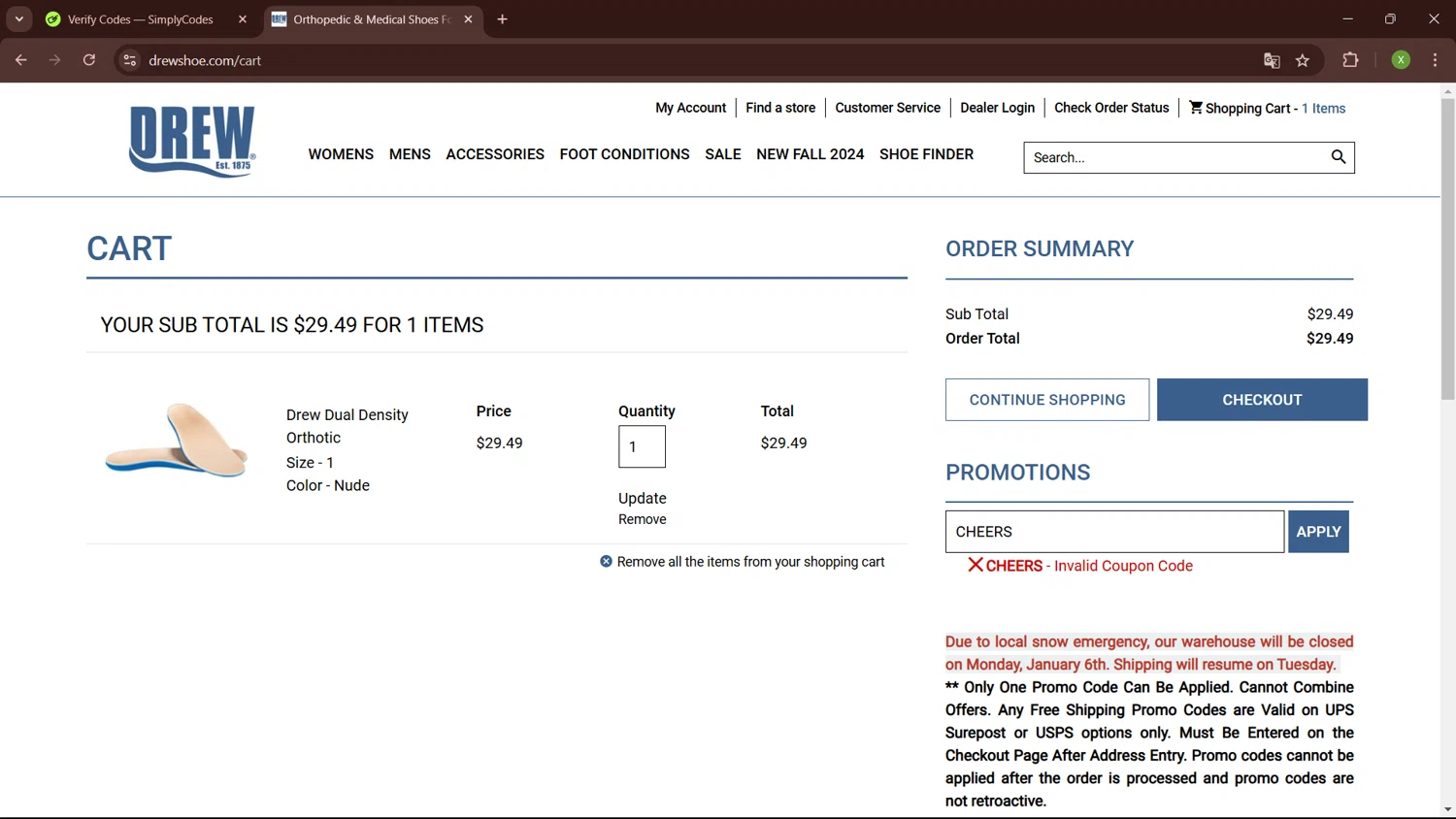Click the translate page icon
1456x819 pixels.
(x=1272, y=60)
